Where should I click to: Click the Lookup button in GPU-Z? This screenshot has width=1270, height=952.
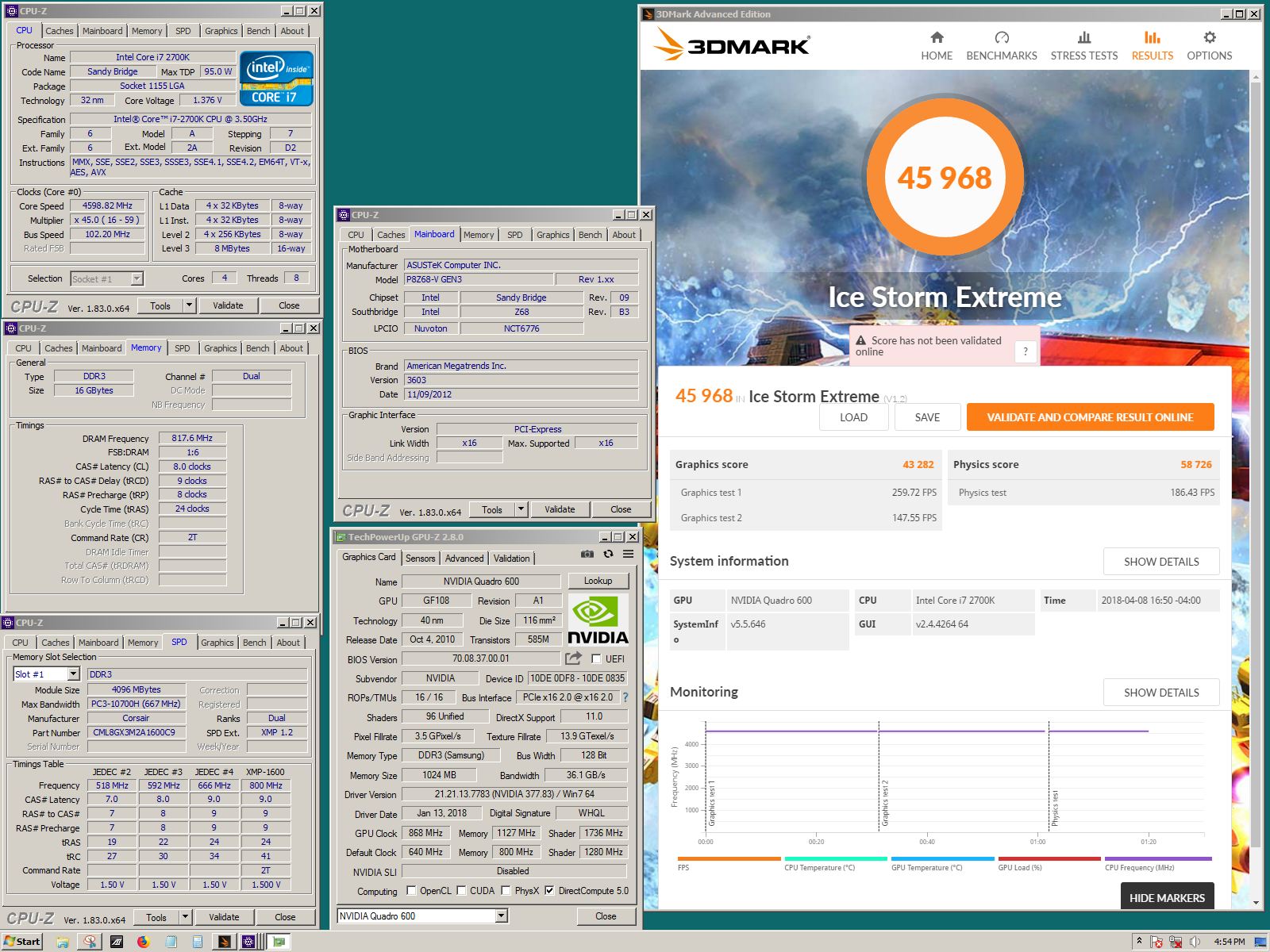pos(598,581)
